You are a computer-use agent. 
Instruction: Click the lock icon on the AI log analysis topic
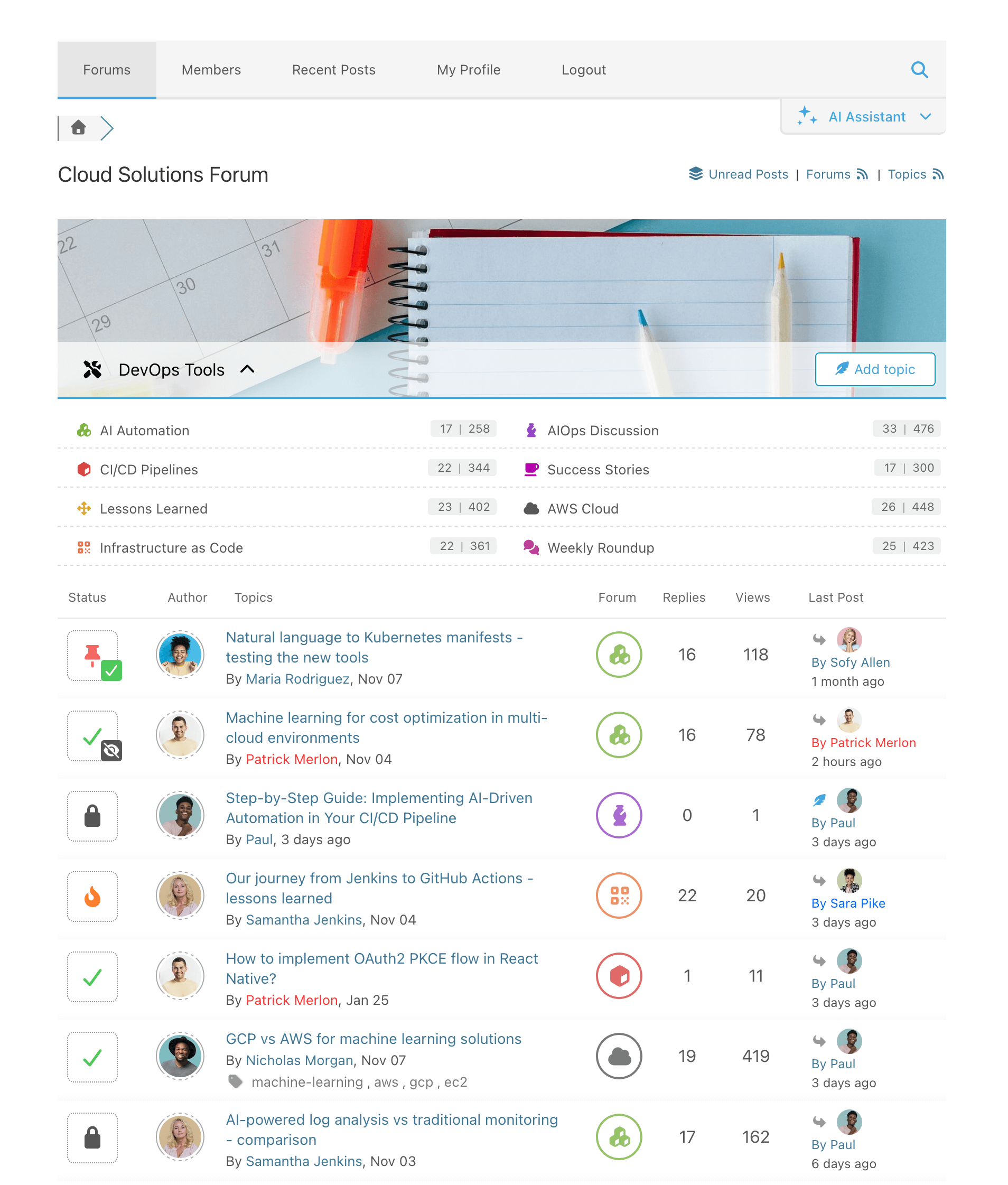(x=92, y=1137)
